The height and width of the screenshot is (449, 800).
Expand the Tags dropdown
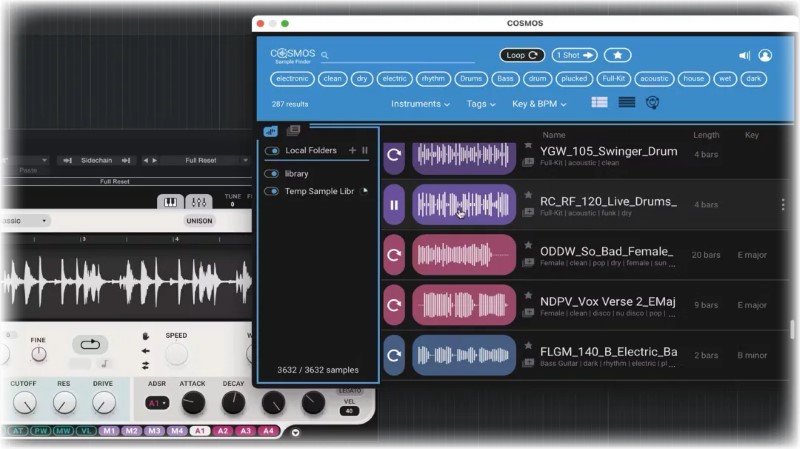coord(481,104)
